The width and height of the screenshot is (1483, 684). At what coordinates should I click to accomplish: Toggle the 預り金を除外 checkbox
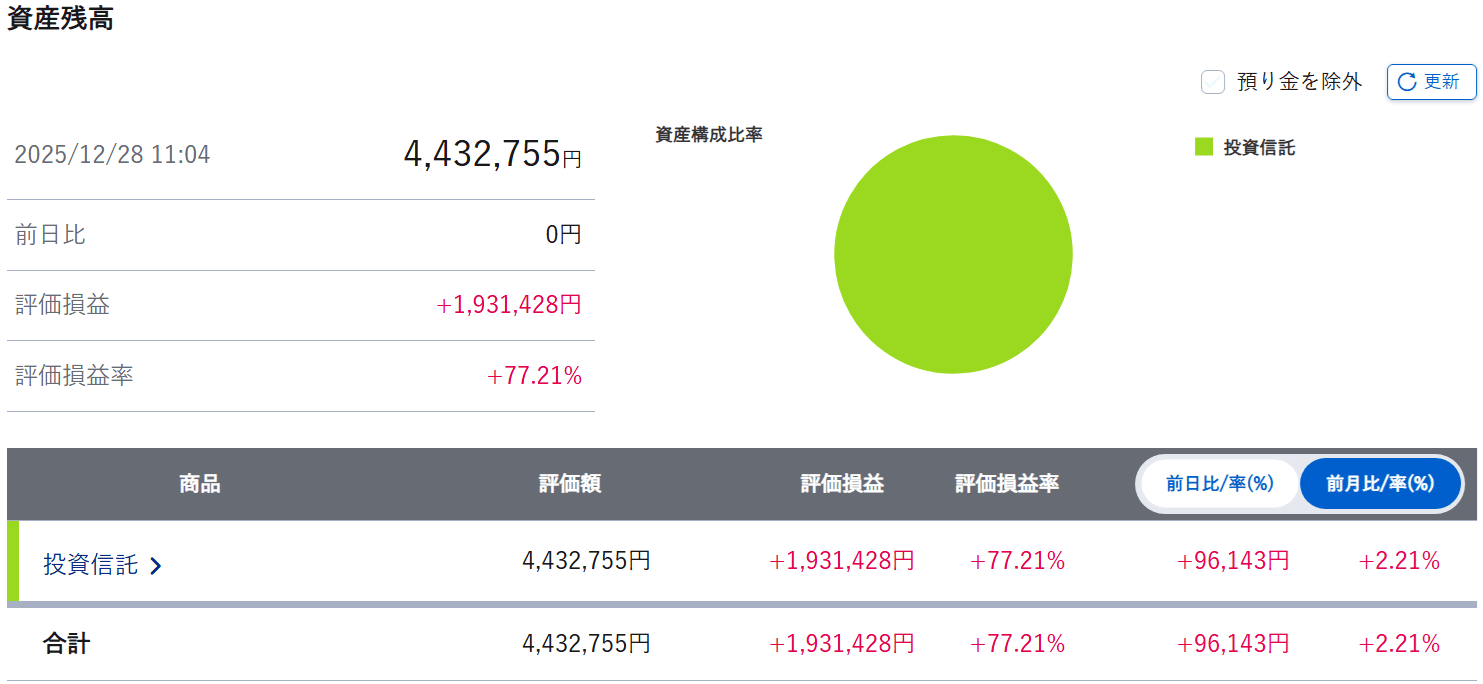point(1213,82)
